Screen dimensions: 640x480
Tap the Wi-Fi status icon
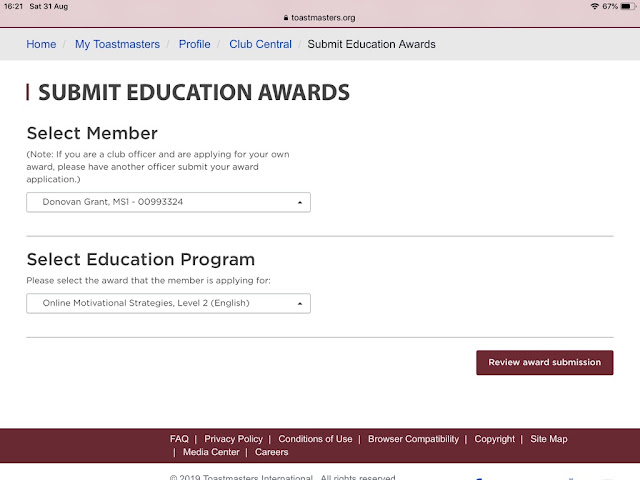point(595,6)
